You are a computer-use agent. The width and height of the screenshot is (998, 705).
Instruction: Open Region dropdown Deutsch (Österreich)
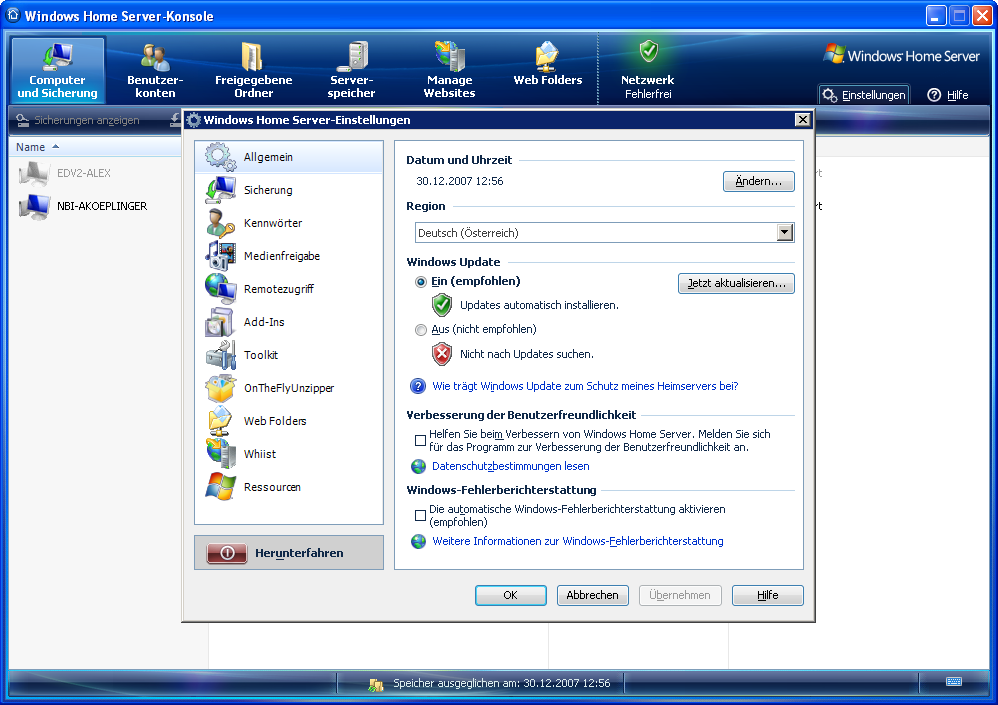click(x=604, y=233)
